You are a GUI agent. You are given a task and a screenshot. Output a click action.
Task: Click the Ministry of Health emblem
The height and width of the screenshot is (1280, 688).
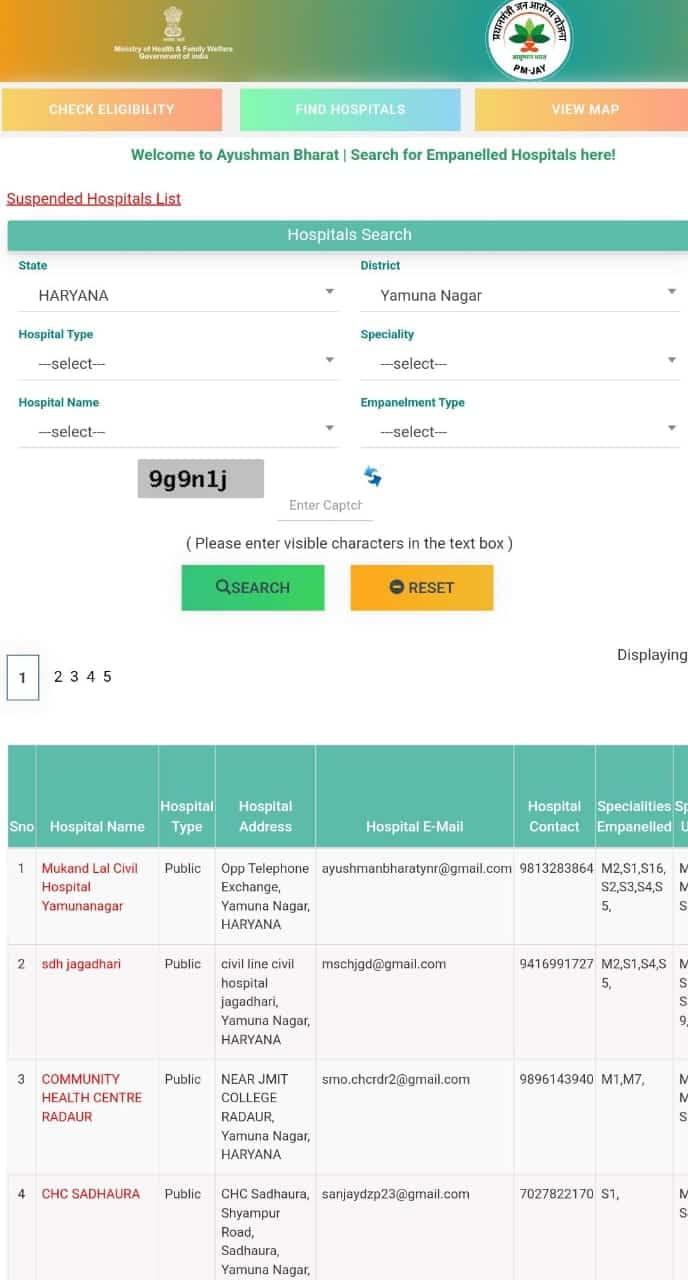173,25
